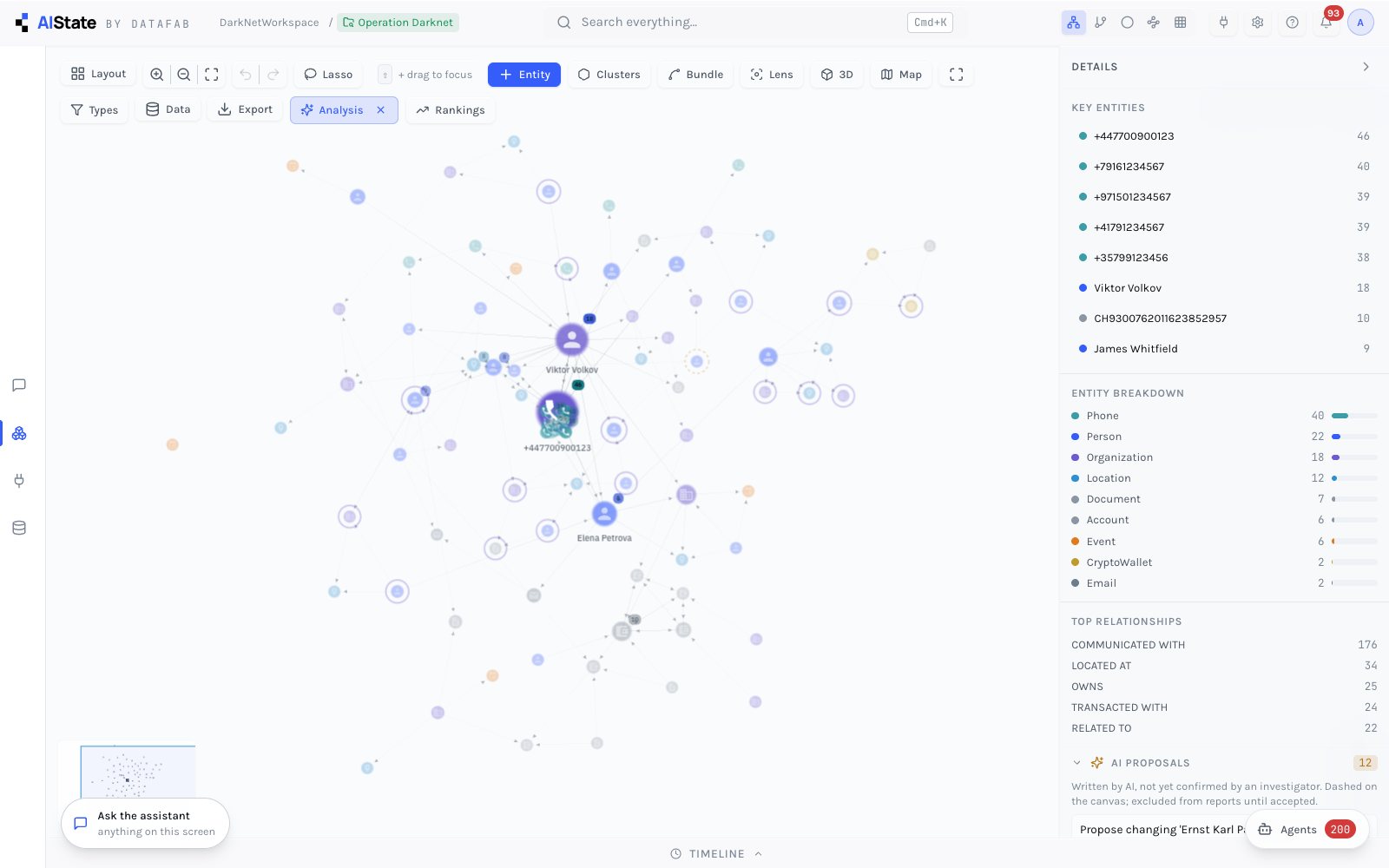Image resolution: width=1389 pixels, height=868 pixels.
Task: Toggle the 3D graph mode
Action: point(838,75)
